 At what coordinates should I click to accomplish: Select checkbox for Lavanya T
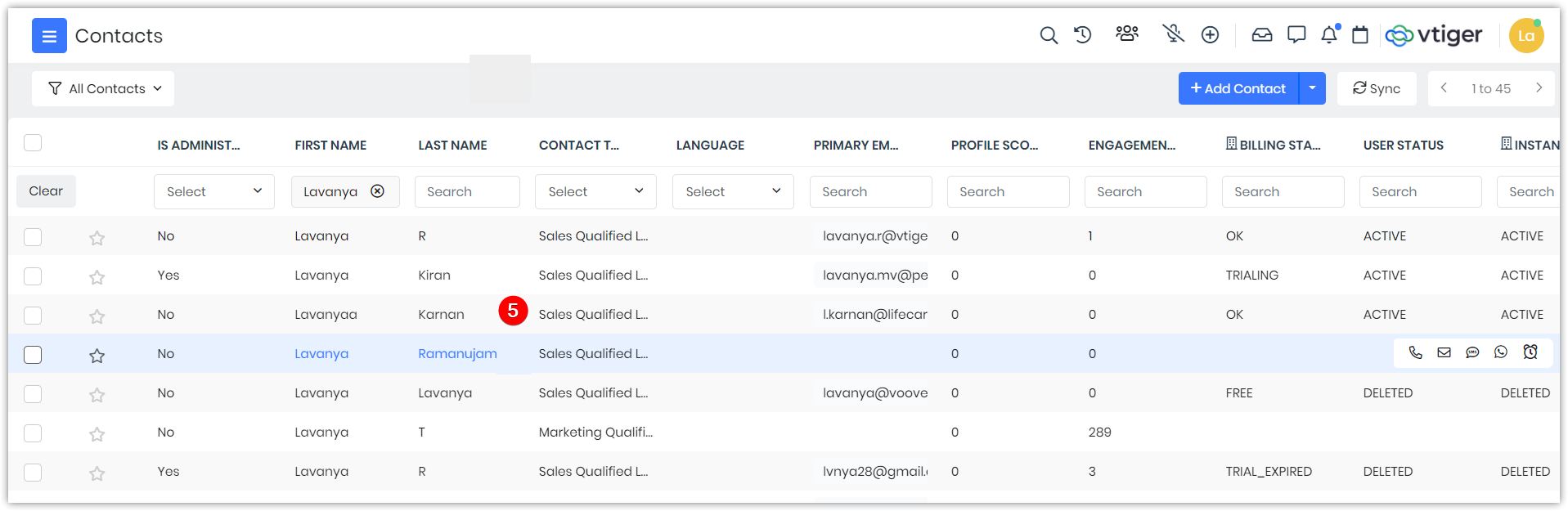[x=33, y=433]
